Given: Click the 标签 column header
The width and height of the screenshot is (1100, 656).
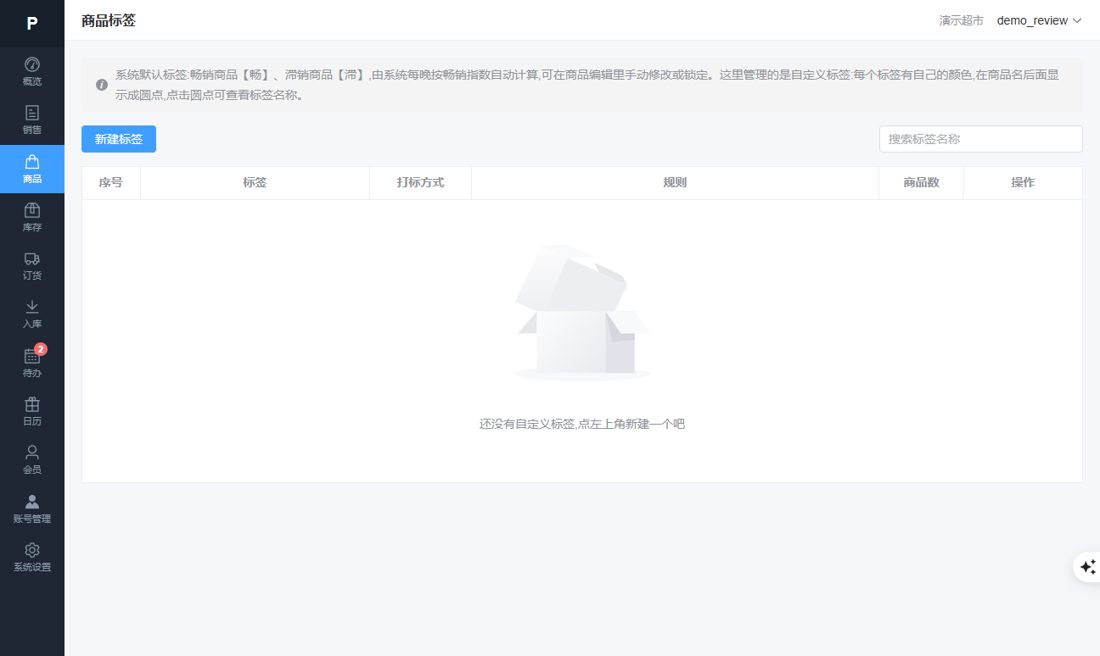Looking at the screenshot, I should pyautogui.click(x=255, y=182).
